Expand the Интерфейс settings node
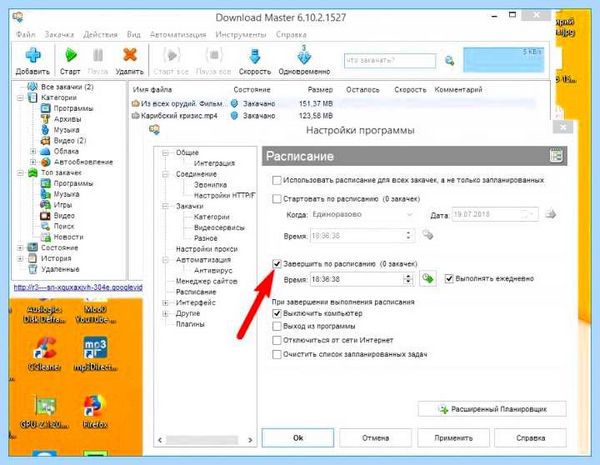Image resolution: width=600 pixels, height=465 pixels. tap(166, 303)
